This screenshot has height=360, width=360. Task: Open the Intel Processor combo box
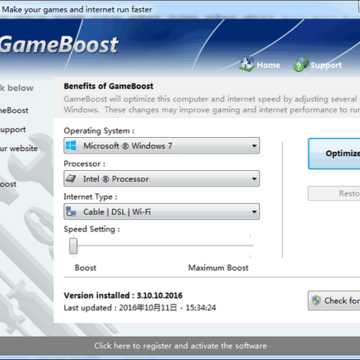pyautogui.click(x=162, y=179)
